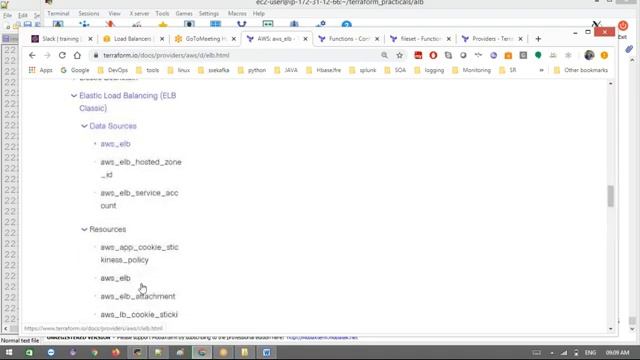Image resolution: width=640 pixels, height=360 pixels.
Task: Open the Windows Start button
Action: [8, 352]
